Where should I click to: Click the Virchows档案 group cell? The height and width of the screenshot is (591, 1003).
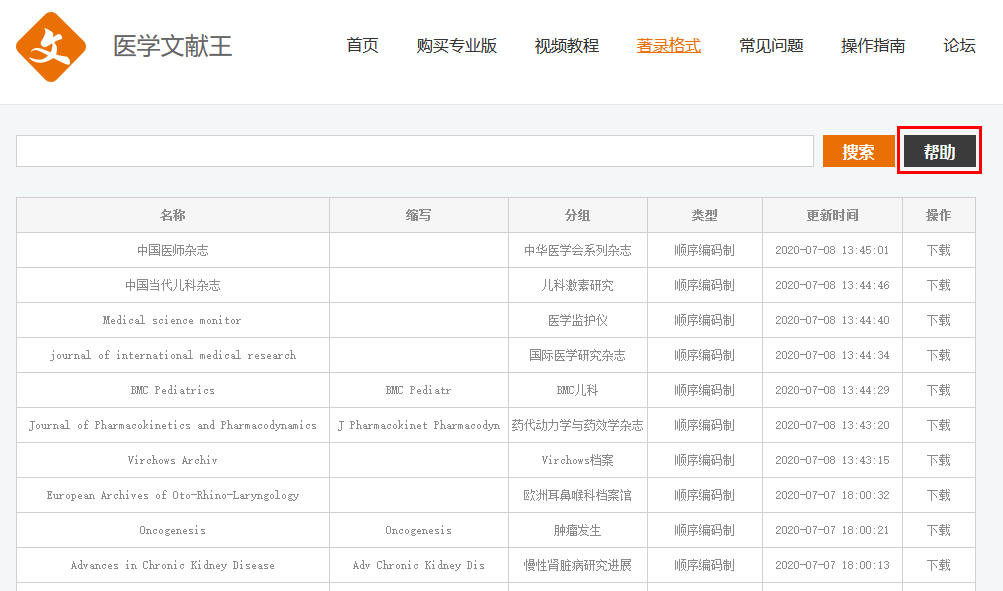(x=578, y=460)
